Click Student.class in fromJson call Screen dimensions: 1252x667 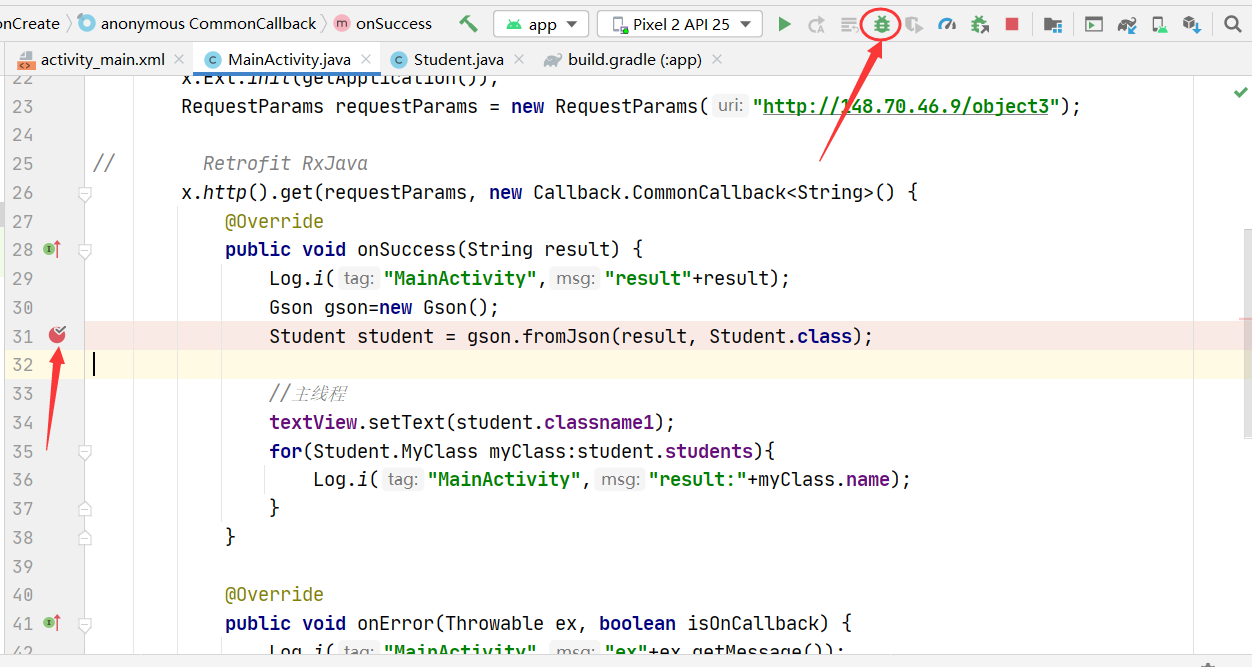(x=780, y=336)
